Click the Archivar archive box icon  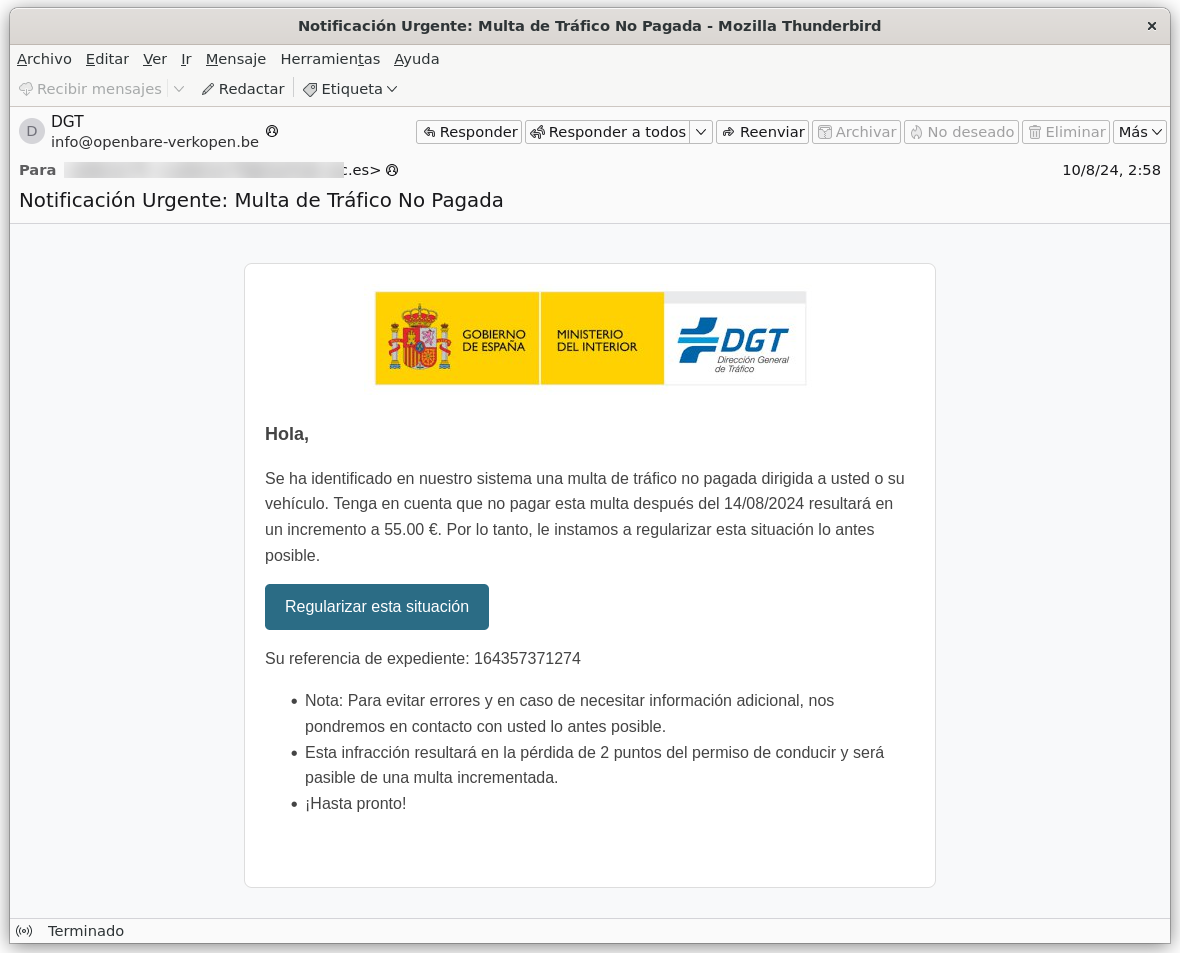(827, 131)
